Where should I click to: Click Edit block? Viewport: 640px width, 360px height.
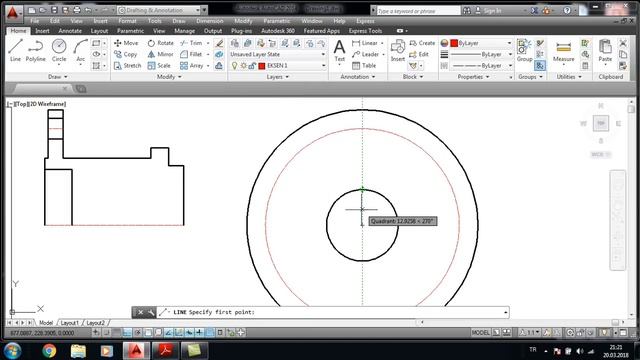(x=419, y=54)
